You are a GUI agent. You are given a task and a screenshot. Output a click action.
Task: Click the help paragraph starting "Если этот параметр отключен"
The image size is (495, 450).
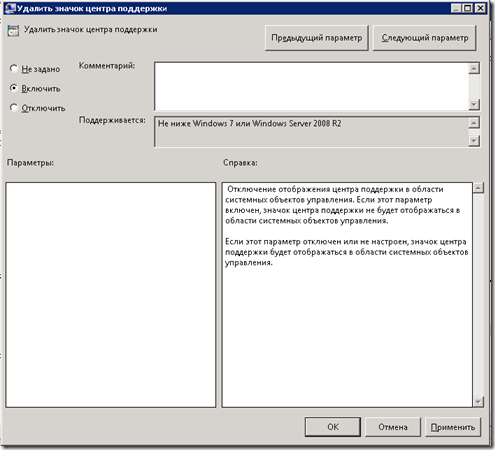point(347,252)
